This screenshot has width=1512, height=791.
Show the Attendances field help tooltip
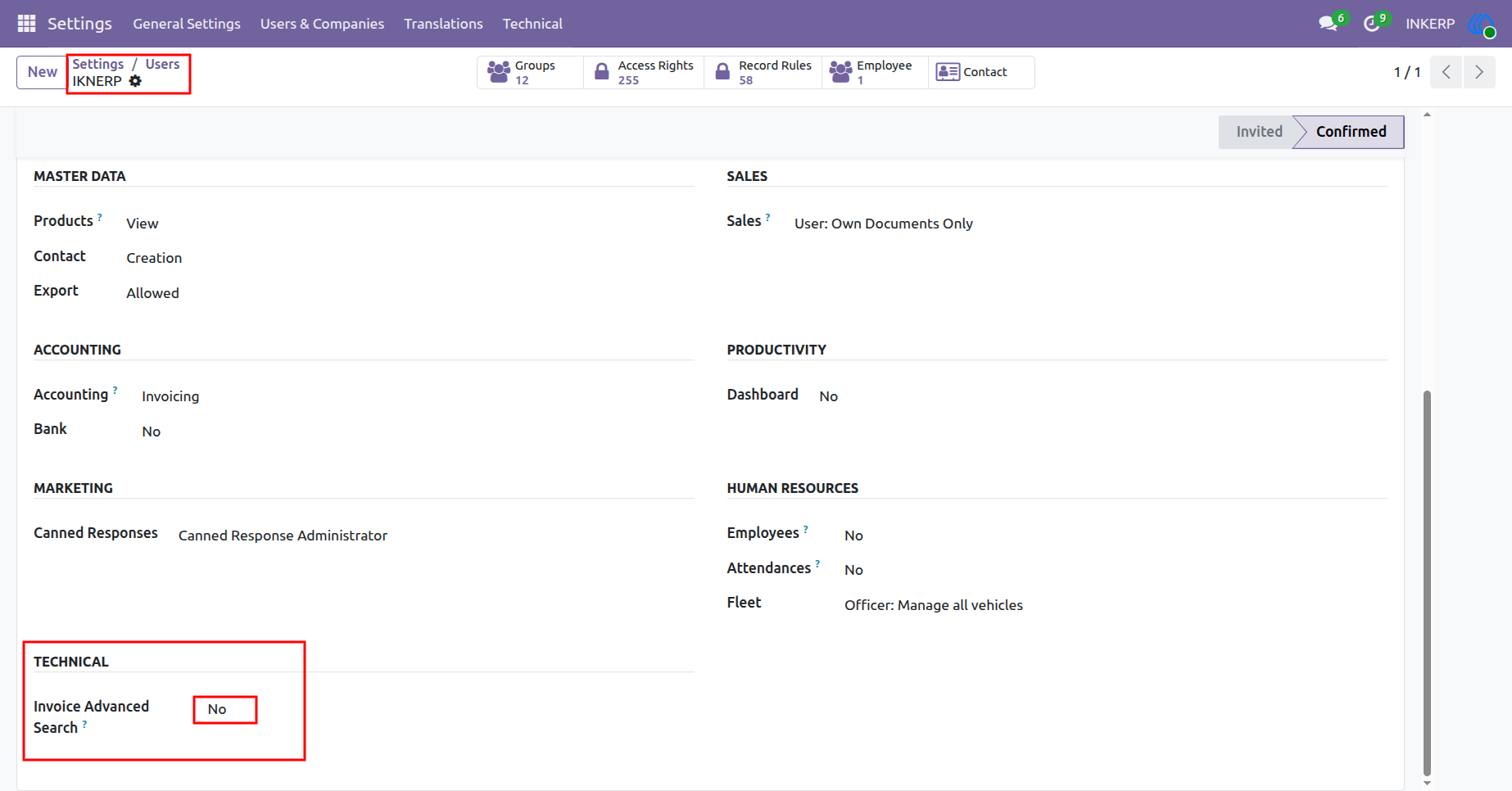(817, 564)
